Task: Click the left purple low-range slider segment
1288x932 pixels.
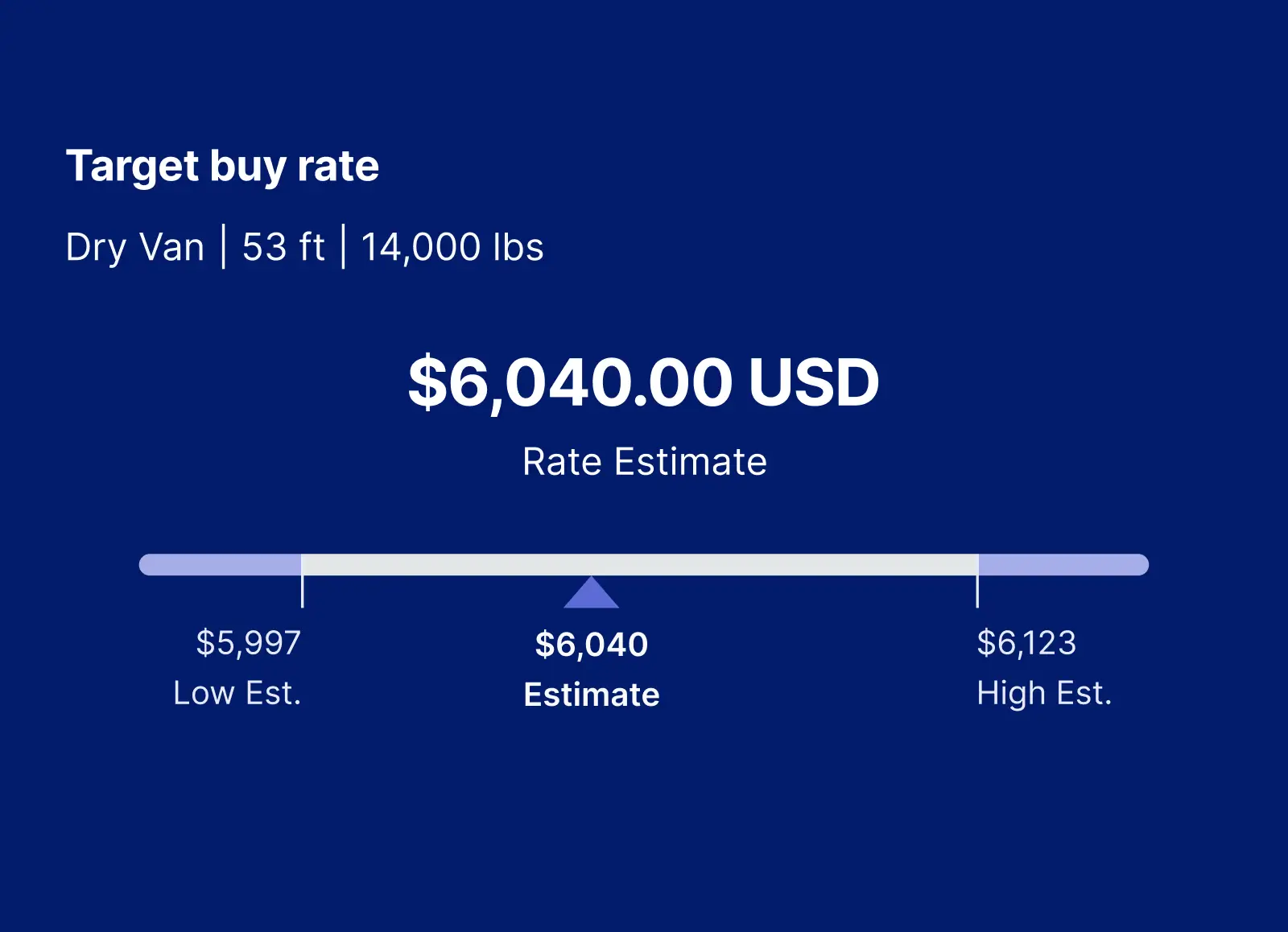Action: (220, 564)
